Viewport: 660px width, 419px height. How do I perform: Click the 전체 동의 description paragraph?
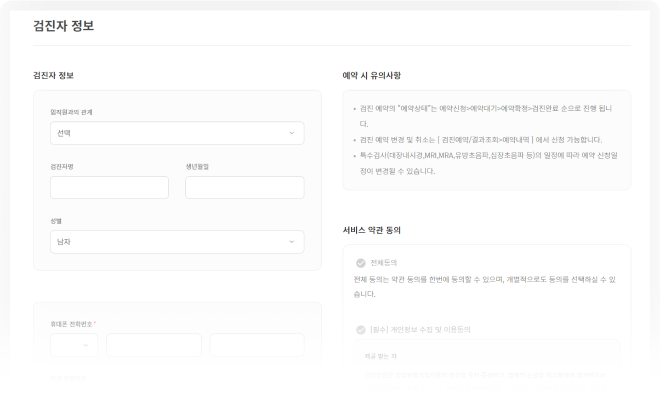click(484, 287)
